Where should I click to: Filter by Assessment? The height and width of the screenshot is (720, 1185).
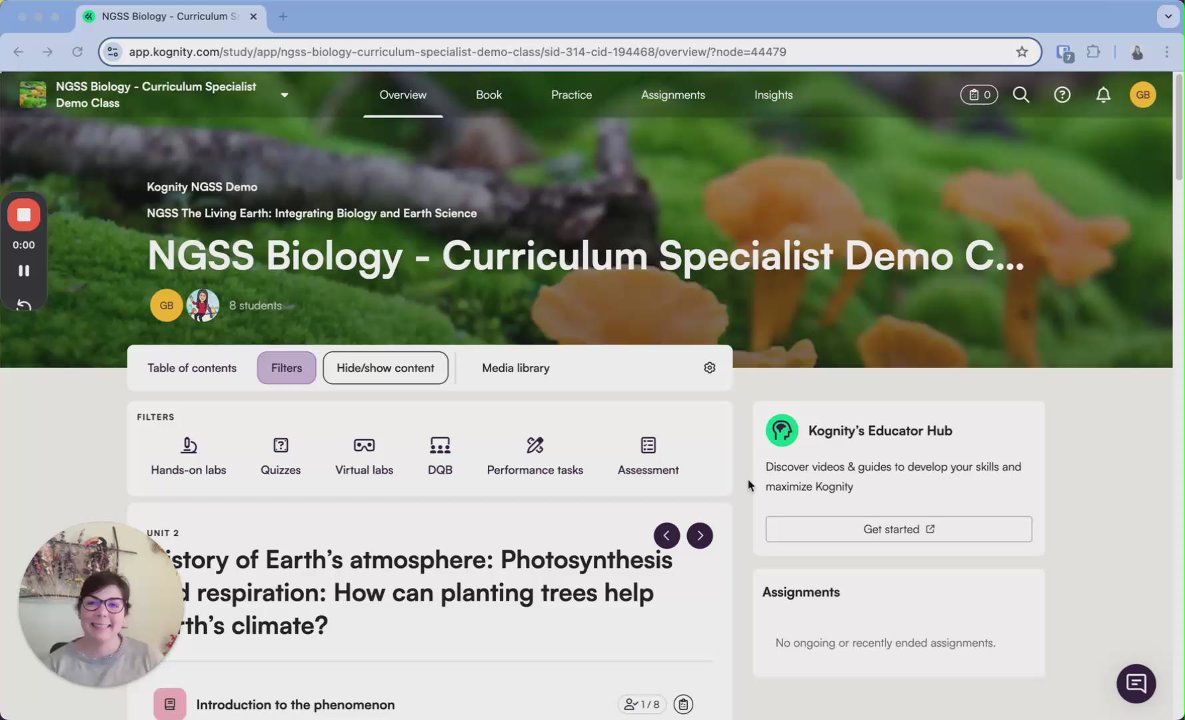coord(648,456)
